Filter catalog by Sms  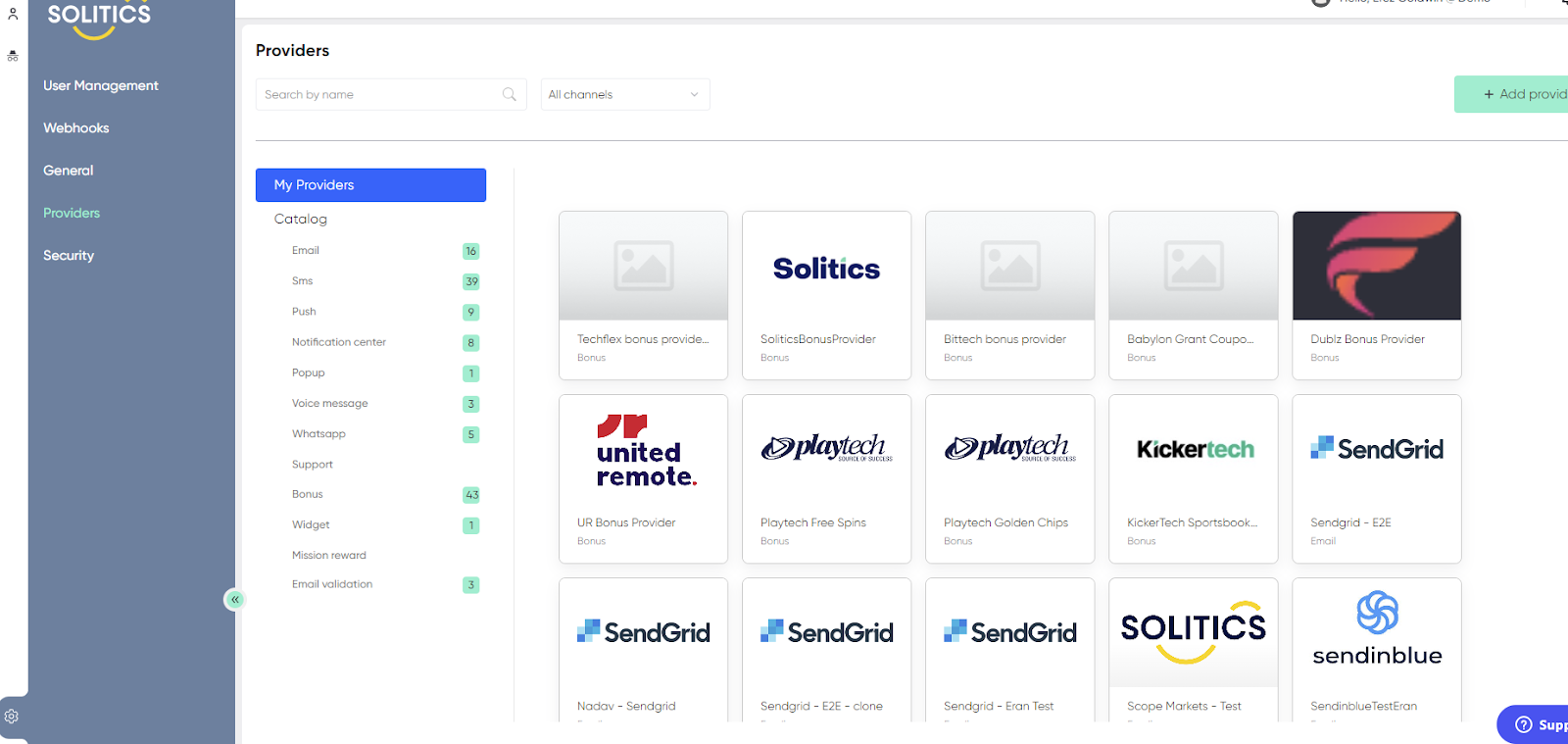tap(302, 281)
